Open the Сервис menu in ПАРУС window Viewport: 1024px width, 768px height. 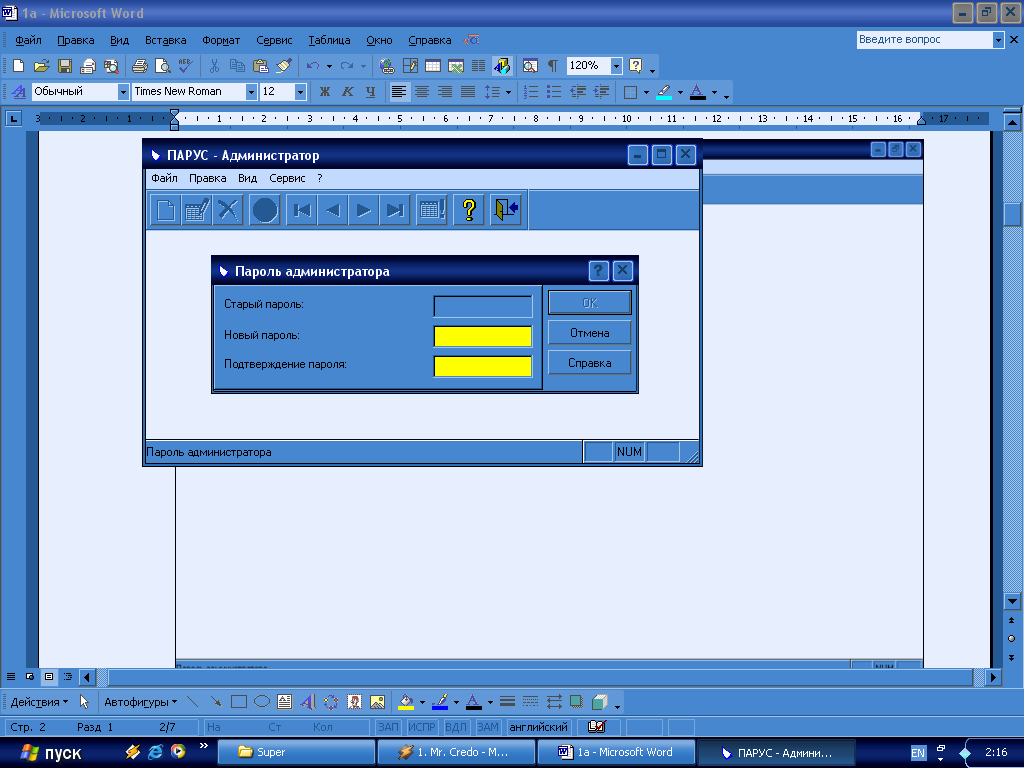pyautogui.click(x=287, y=178)
